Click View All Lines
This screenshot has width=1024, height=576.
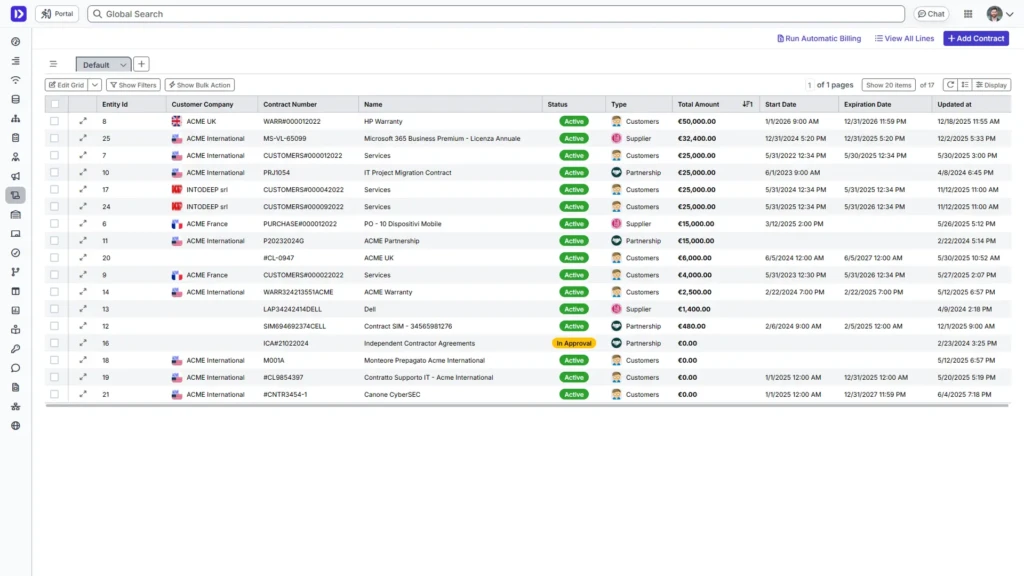pos(904,39)
